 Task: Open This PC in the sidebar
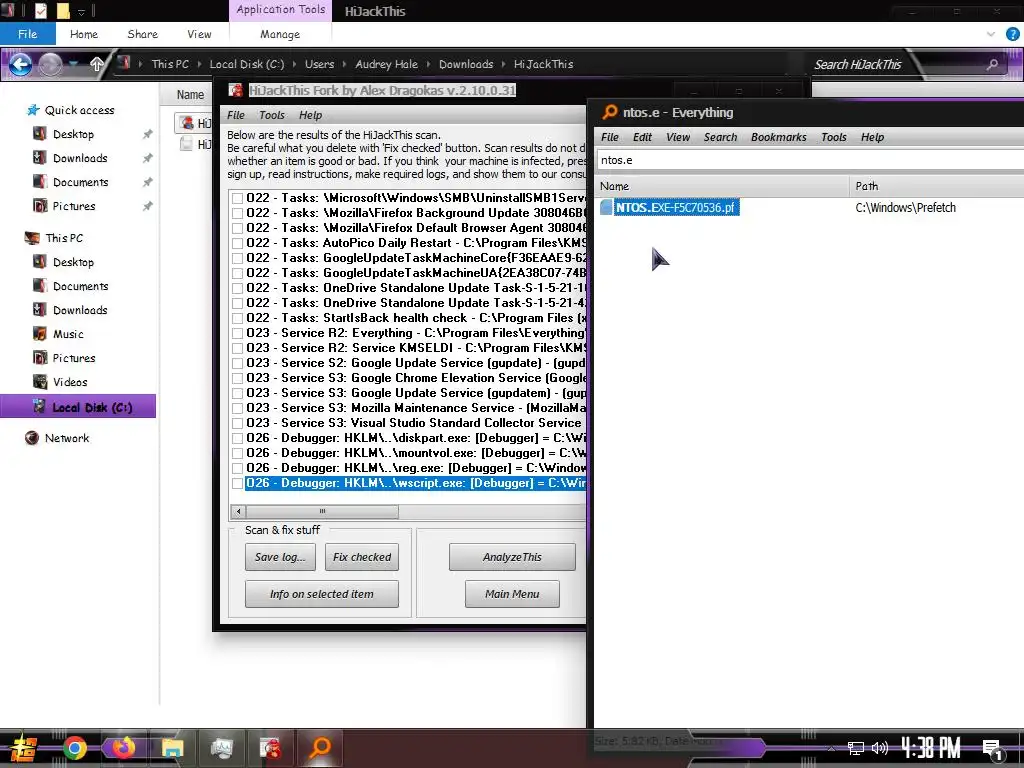(63, 238)
